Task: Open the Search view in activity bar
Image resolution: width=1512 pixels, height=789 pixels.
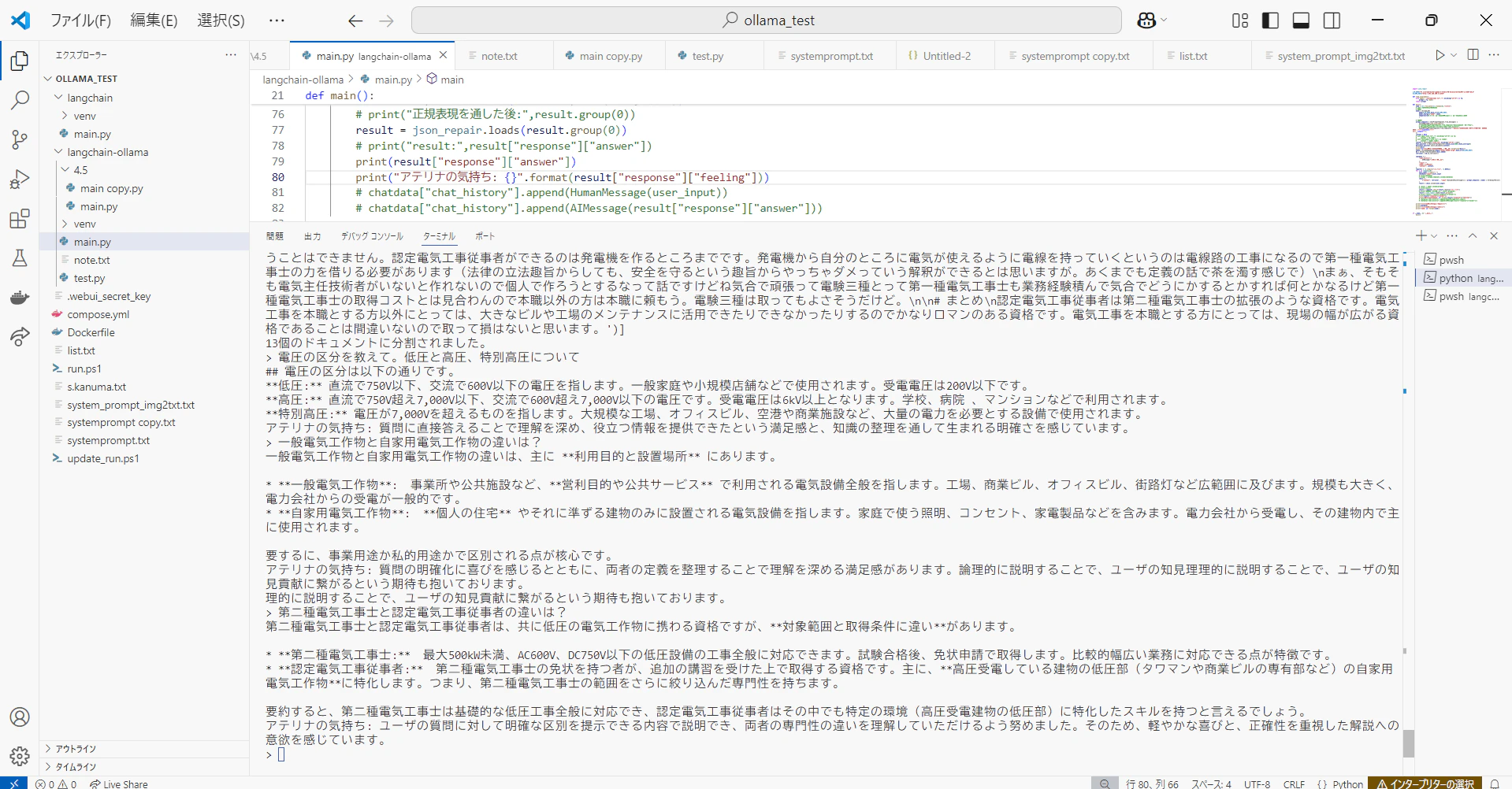Action: tap(20, 100)
